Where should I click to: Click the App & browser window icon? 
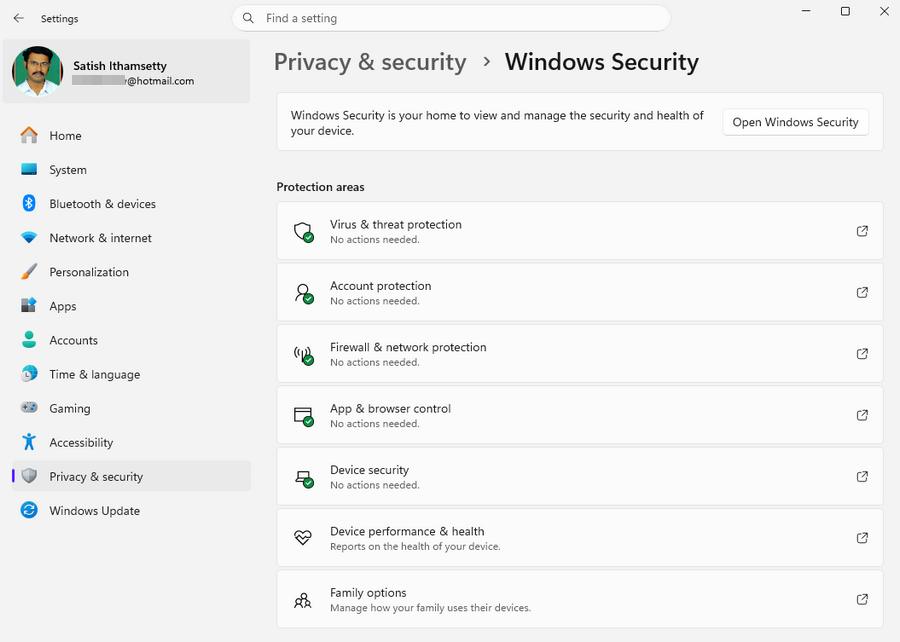tap(303, 416)
